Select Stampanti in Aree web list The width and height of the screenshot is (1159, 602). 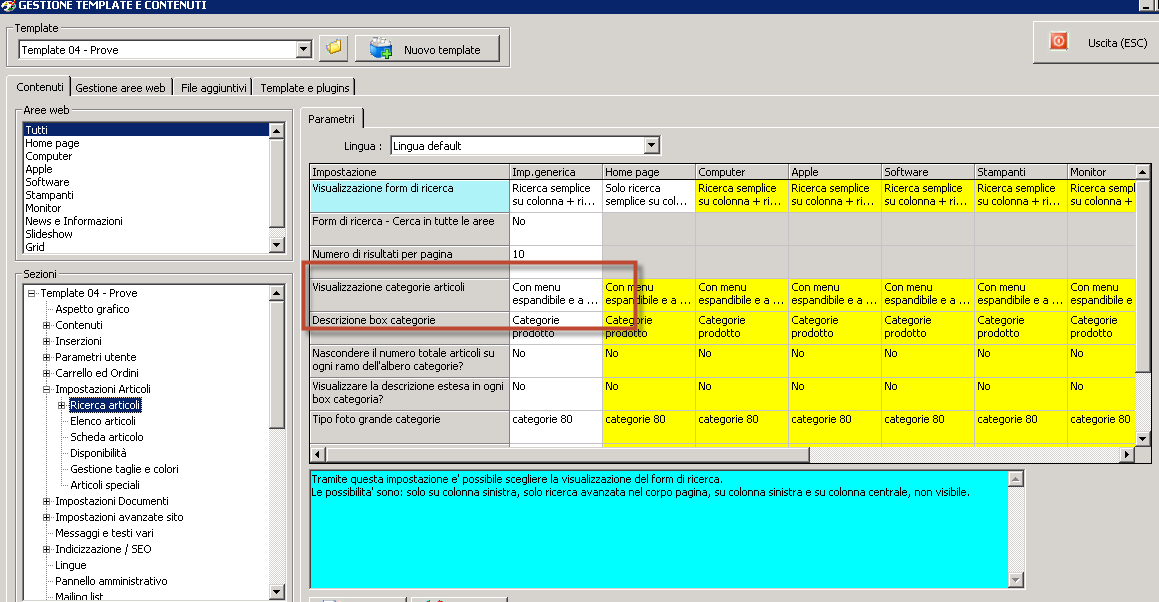(x=49, y=195)
